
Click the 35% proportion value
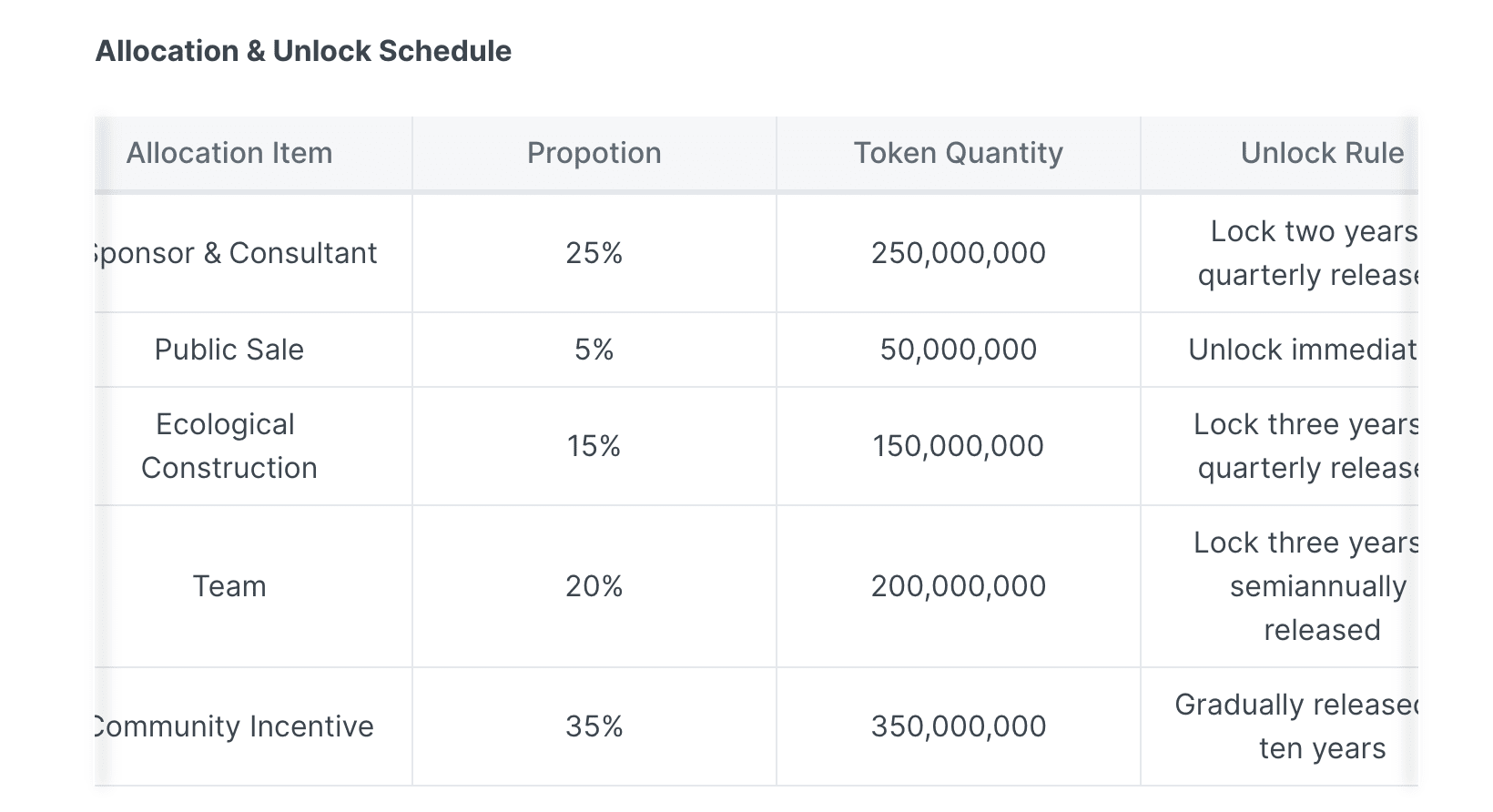tap(594, 726)
